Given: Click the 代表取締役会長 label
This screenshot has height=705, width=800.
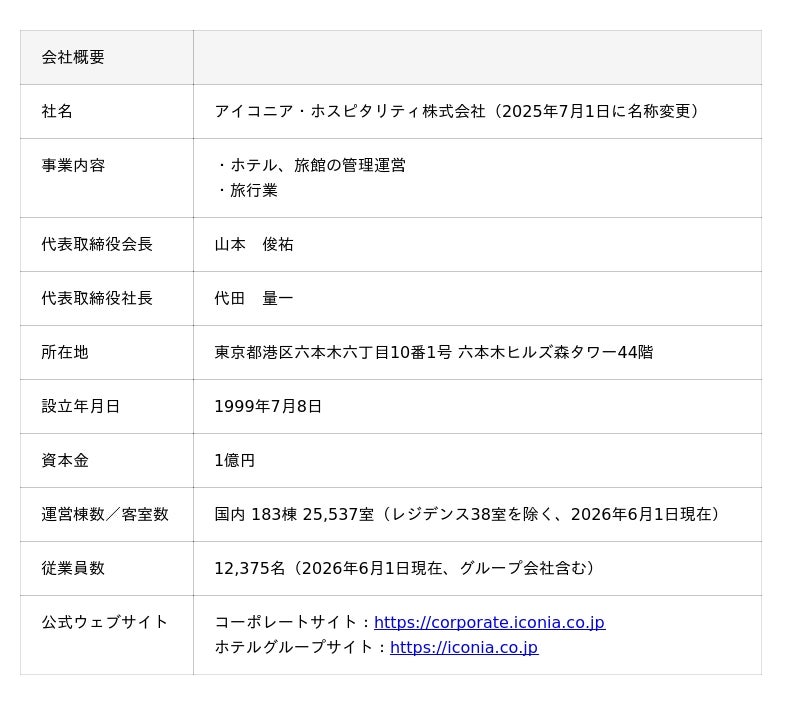Looking at the screenshot, I should (x=97, y=244).
